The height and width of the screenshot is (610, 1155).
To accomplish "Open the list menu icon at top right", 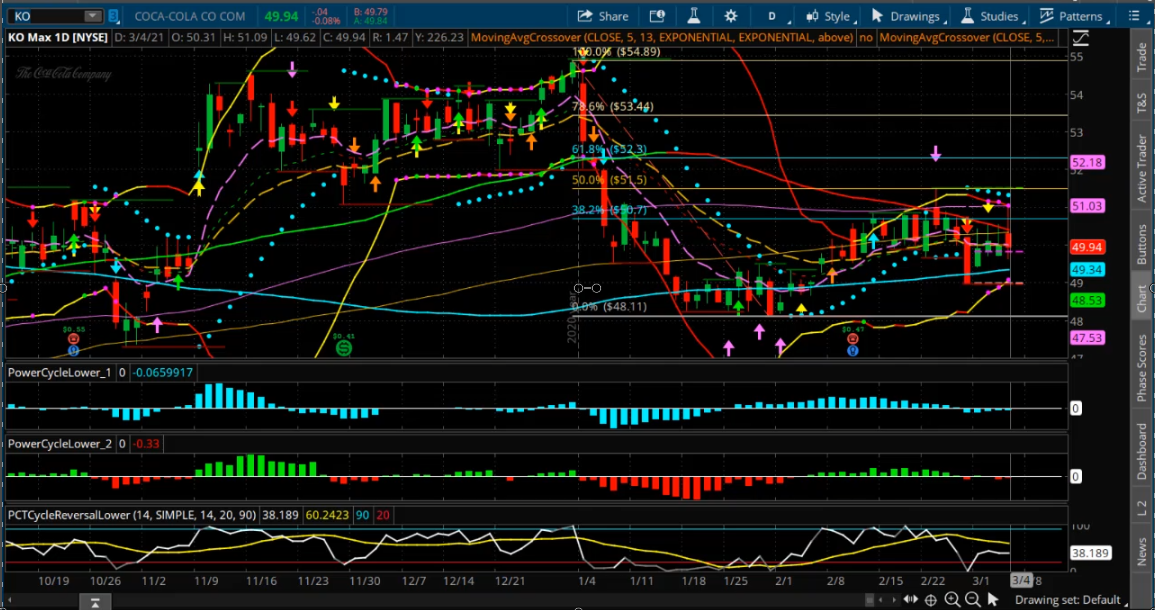I will pos(1134,16).
